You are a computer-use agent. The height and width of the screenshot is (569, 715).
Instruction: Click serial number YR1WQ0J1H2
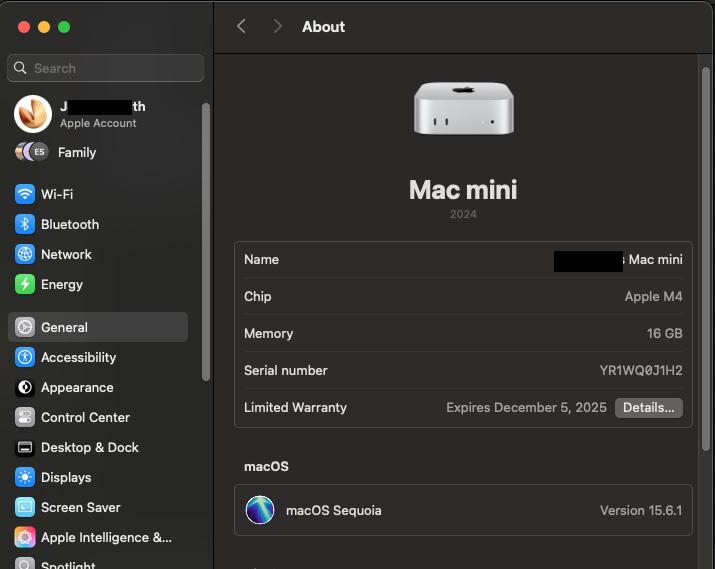[641, 371]
